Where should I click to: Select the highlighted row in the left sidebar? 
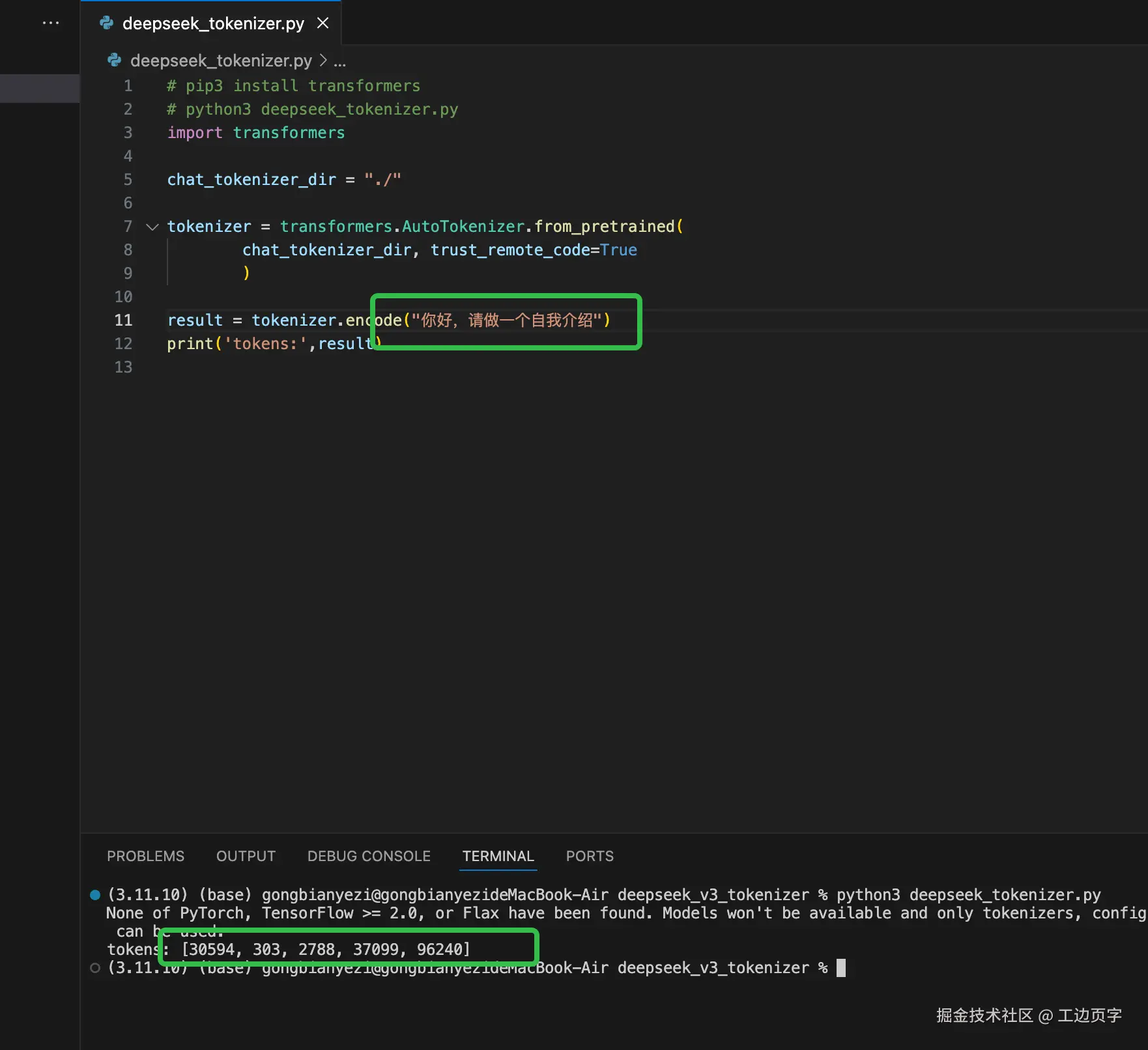click(40, 89)
